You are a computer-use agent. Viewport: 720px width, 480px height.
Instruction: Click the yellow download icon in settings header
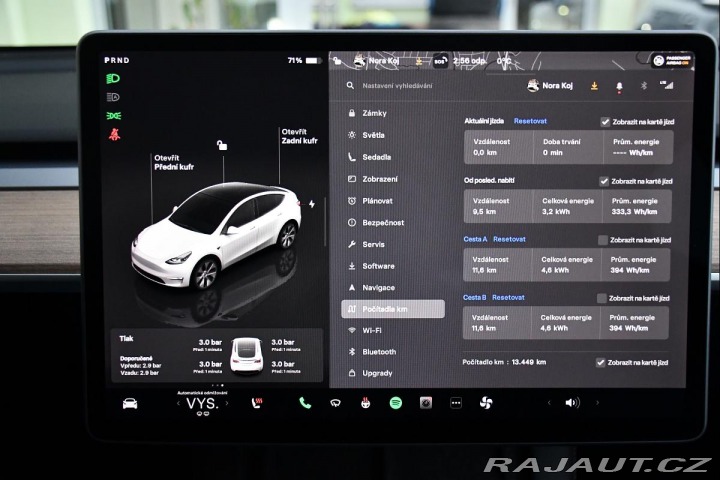[594, 86]
